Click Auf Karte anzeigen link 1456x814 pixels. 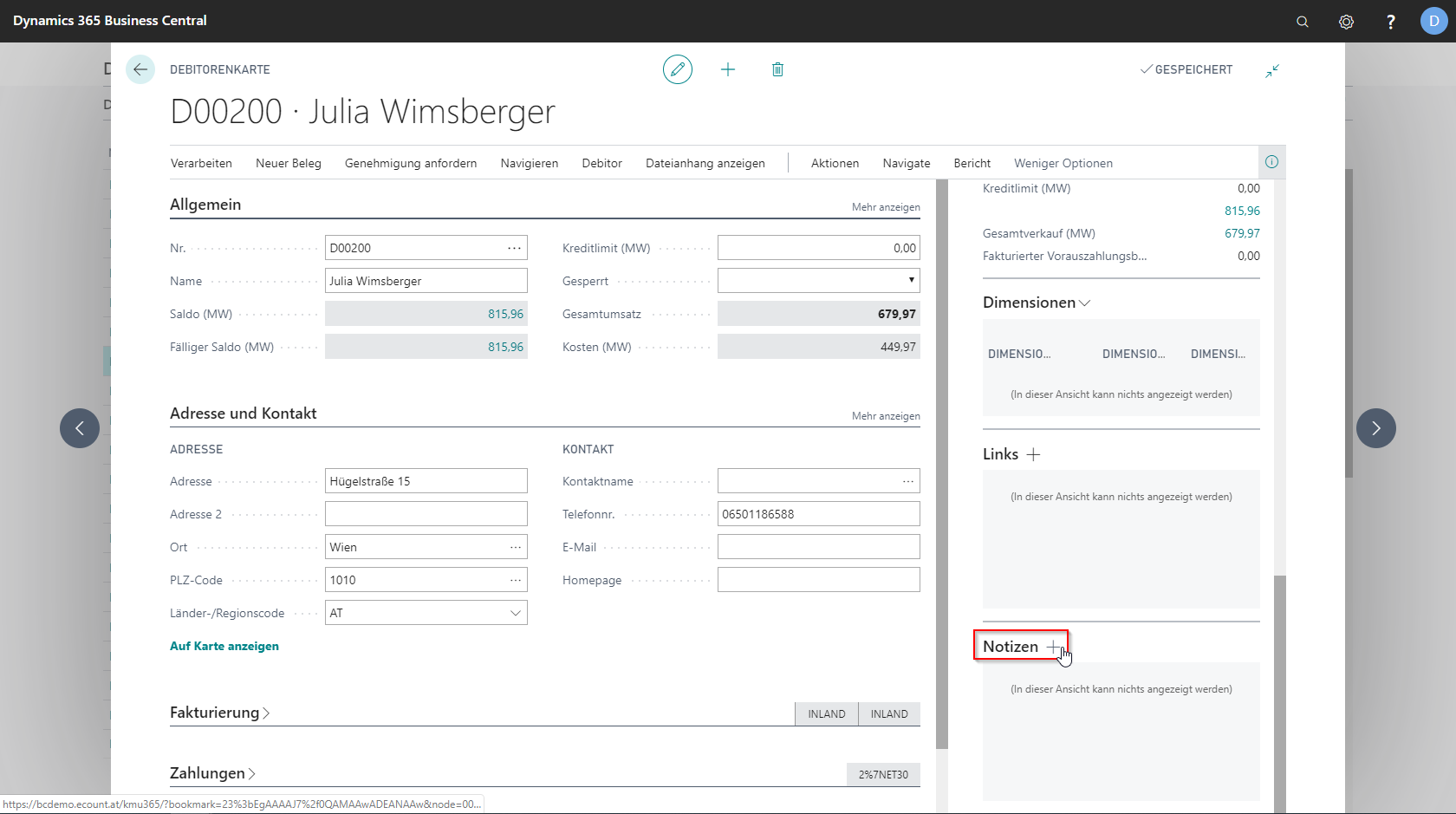click(x=224, y=646)
